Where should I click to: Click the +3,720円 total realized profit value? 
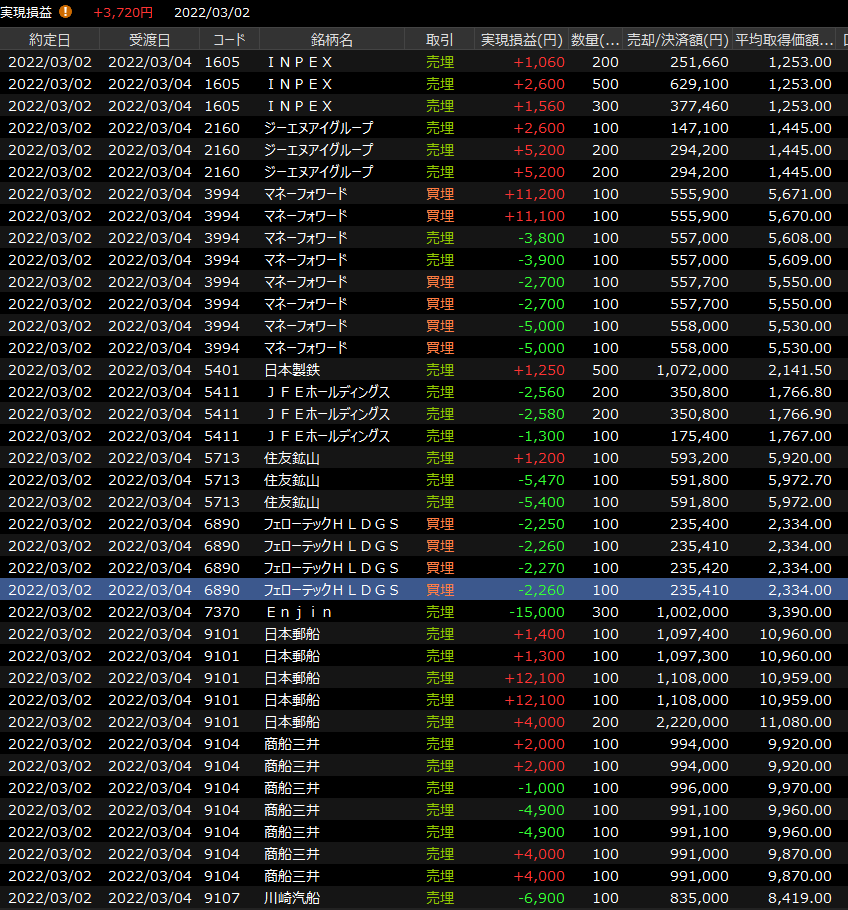(x=122, y=12)
